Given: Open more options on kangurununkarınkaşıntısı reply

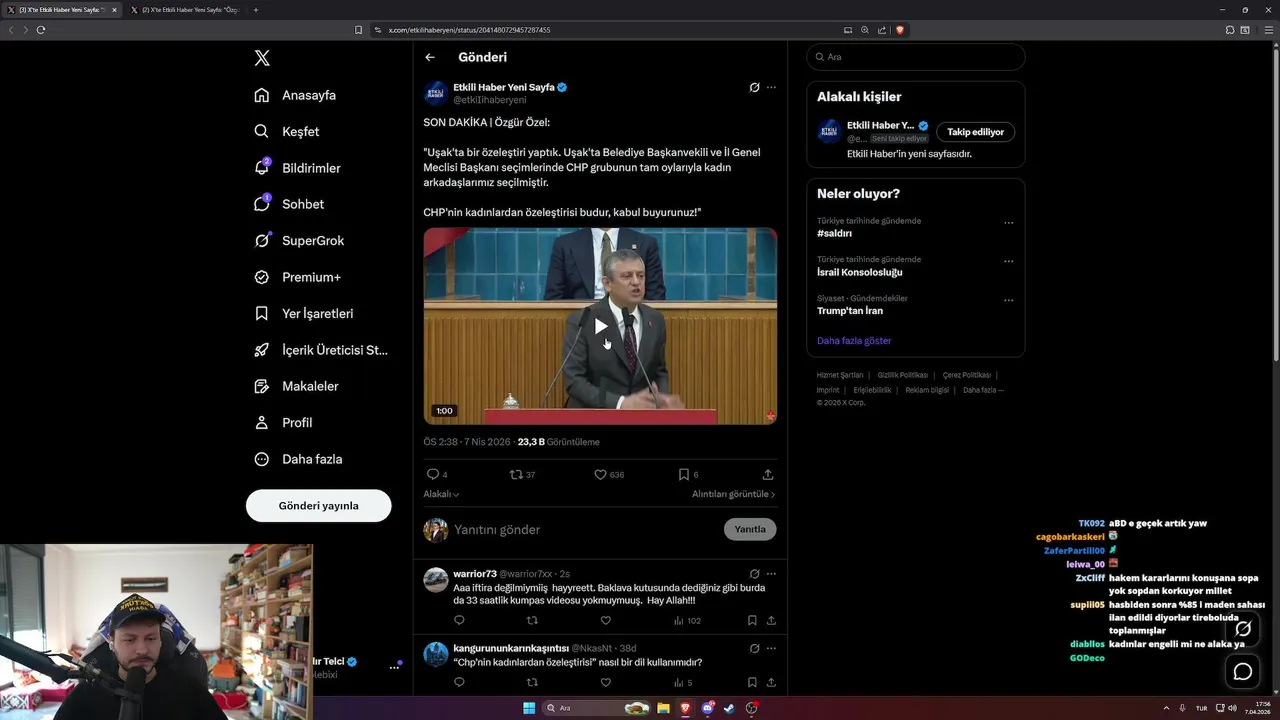Looking at the screenshot, I should click(x=771, y=648).
